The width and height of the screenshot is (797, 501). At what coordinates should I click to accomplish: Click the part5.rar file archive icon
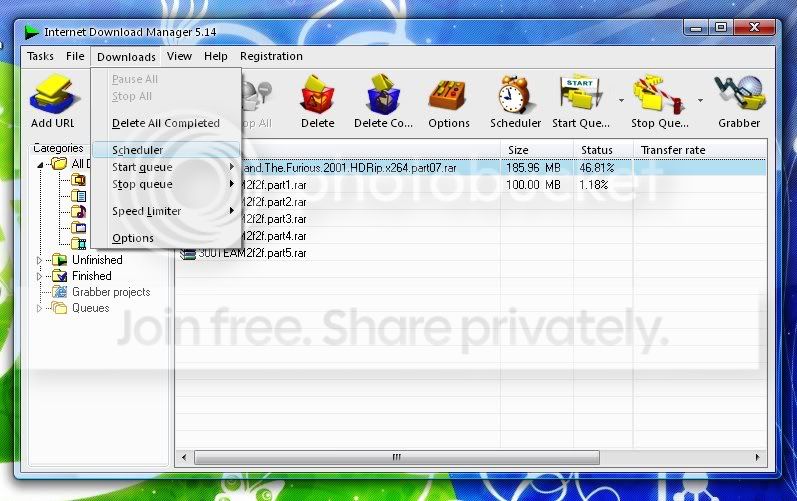[188, 254]
